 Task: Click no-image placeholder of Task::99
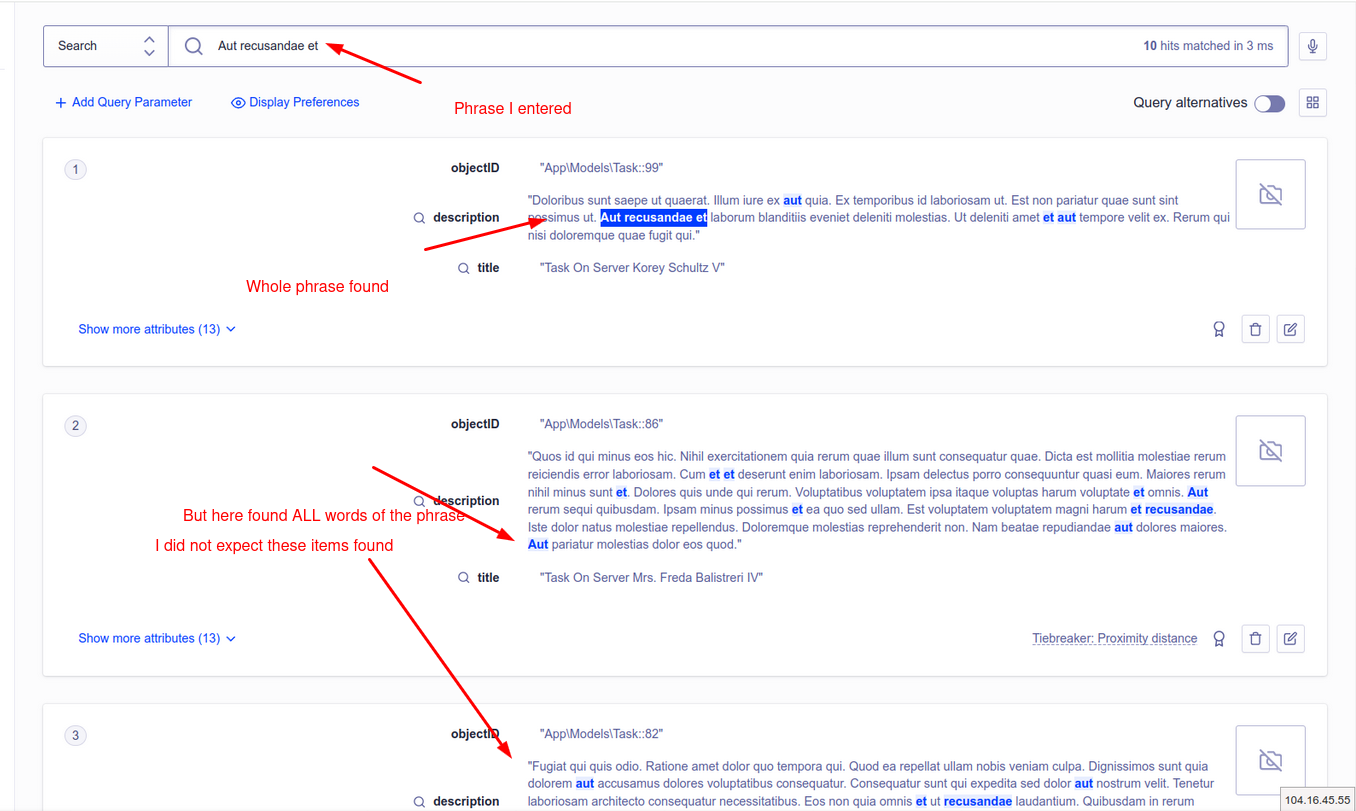coord(1270,194)
